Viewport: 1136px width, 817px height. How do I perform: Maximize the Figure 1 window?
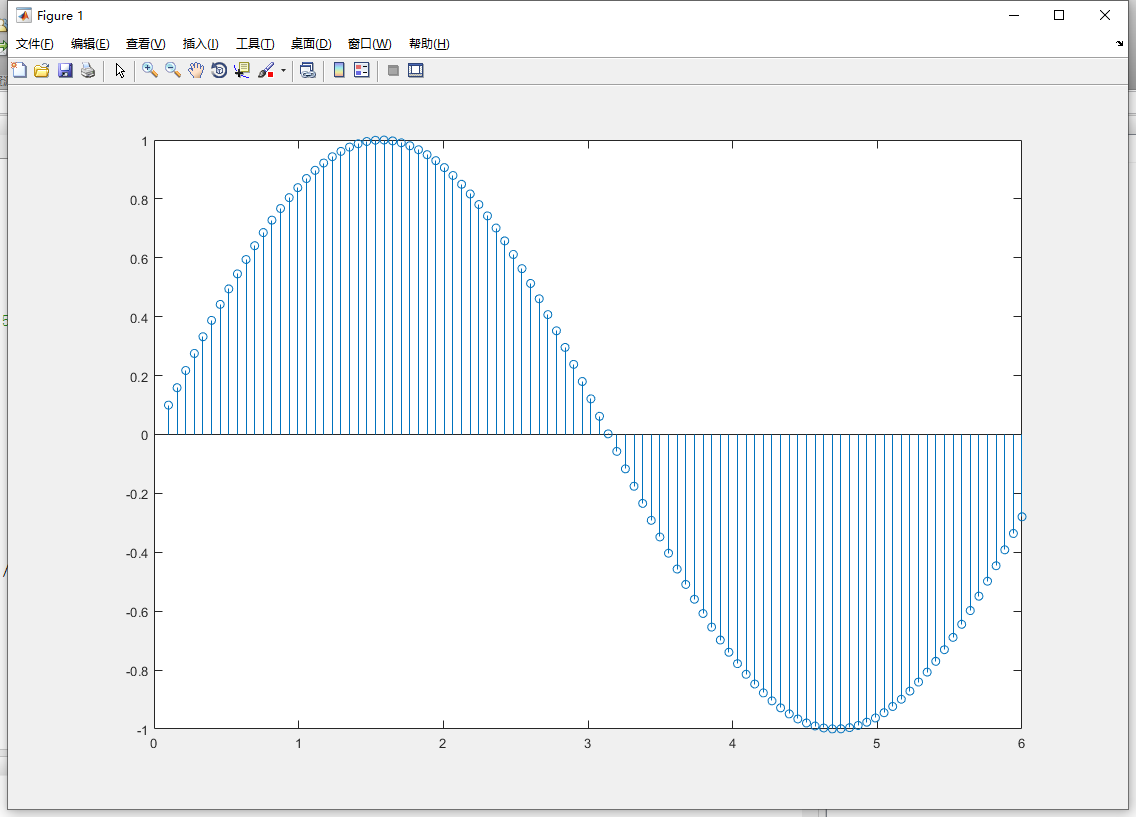[x=1059, y=15]
